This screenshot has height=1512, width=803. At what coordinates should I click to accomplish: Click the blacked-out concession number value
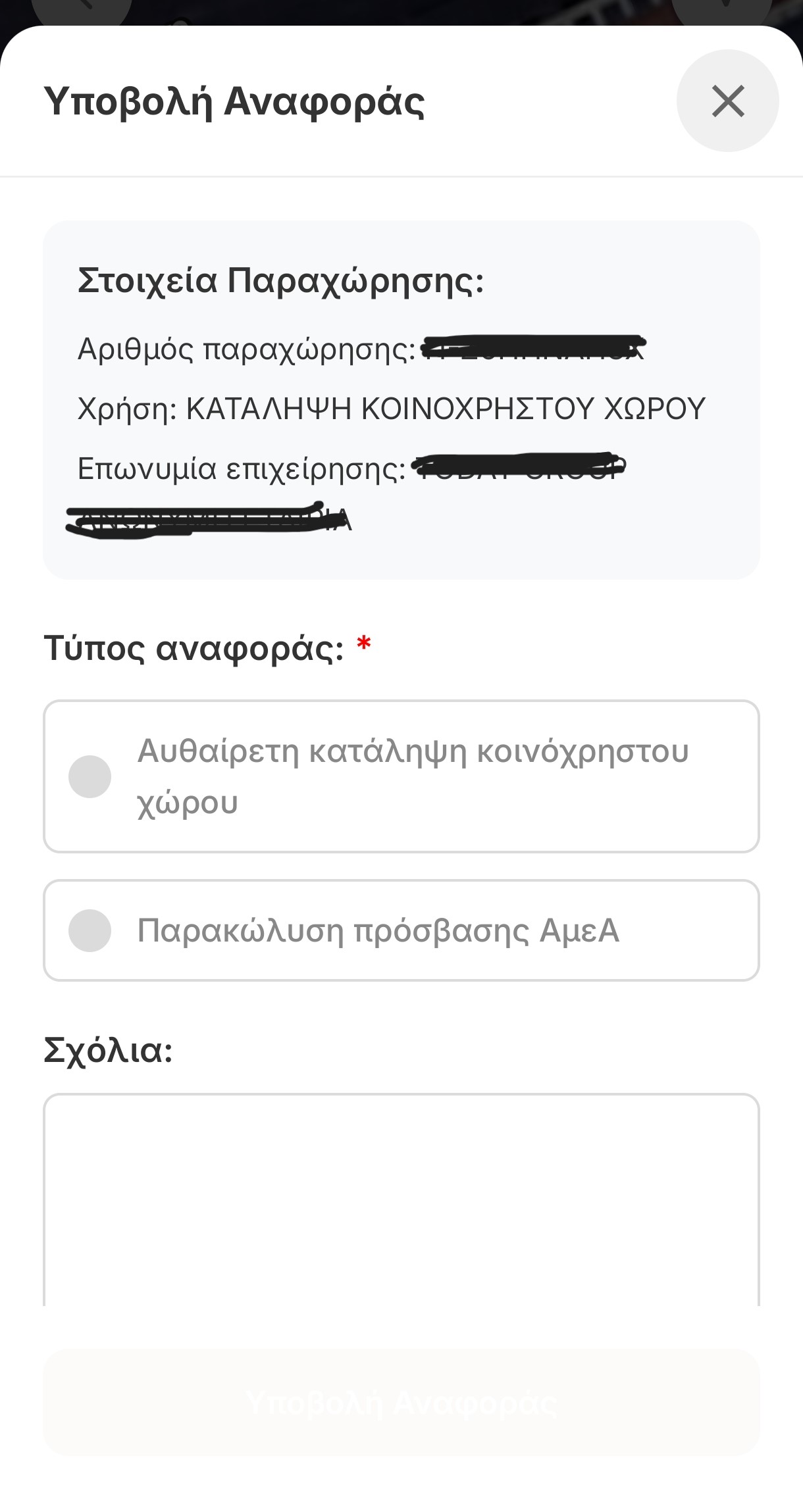click(533, 348)
